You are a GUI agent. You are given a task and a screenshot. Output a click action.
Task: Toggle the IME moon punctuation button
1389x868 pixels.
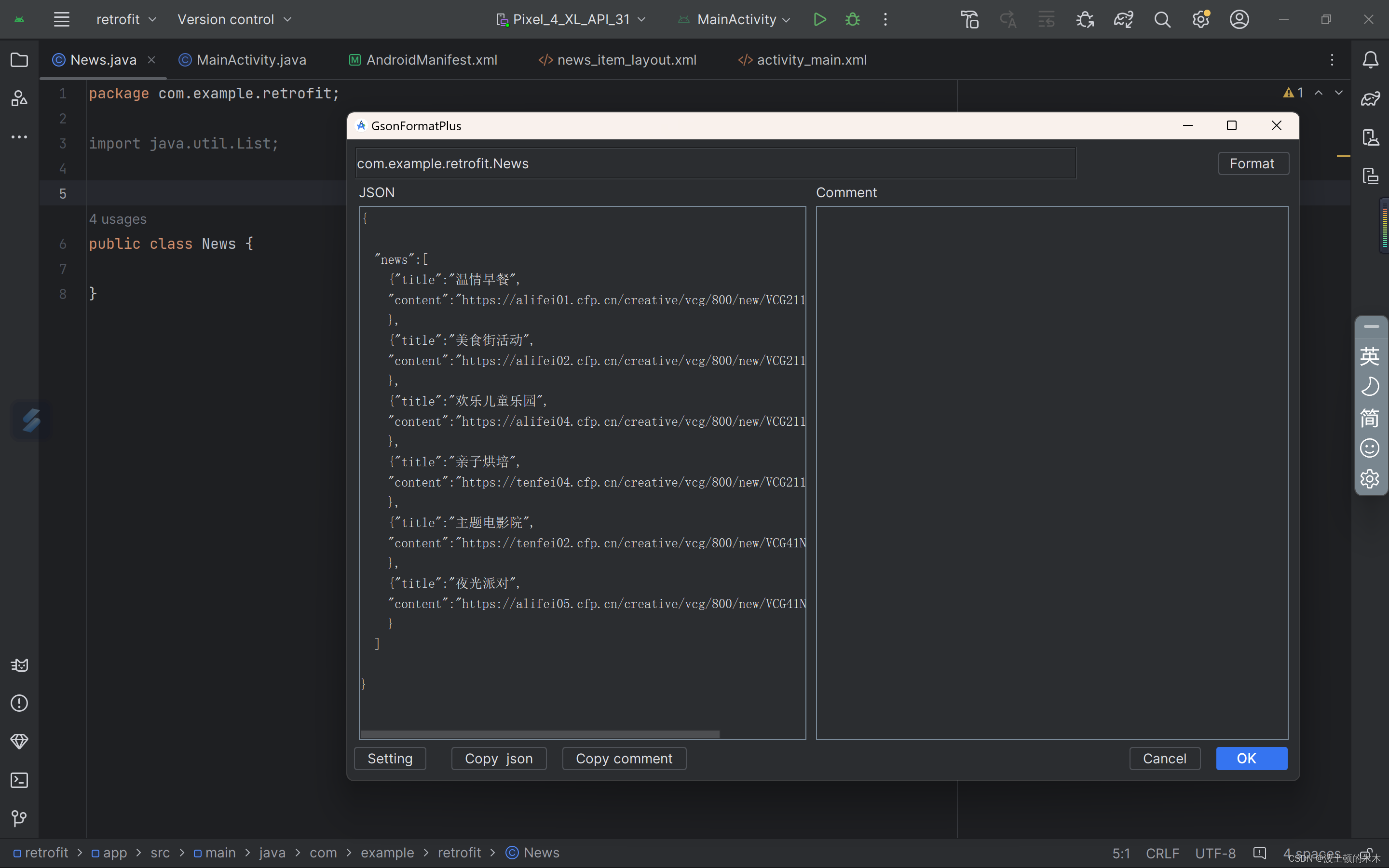(1370, 386)
